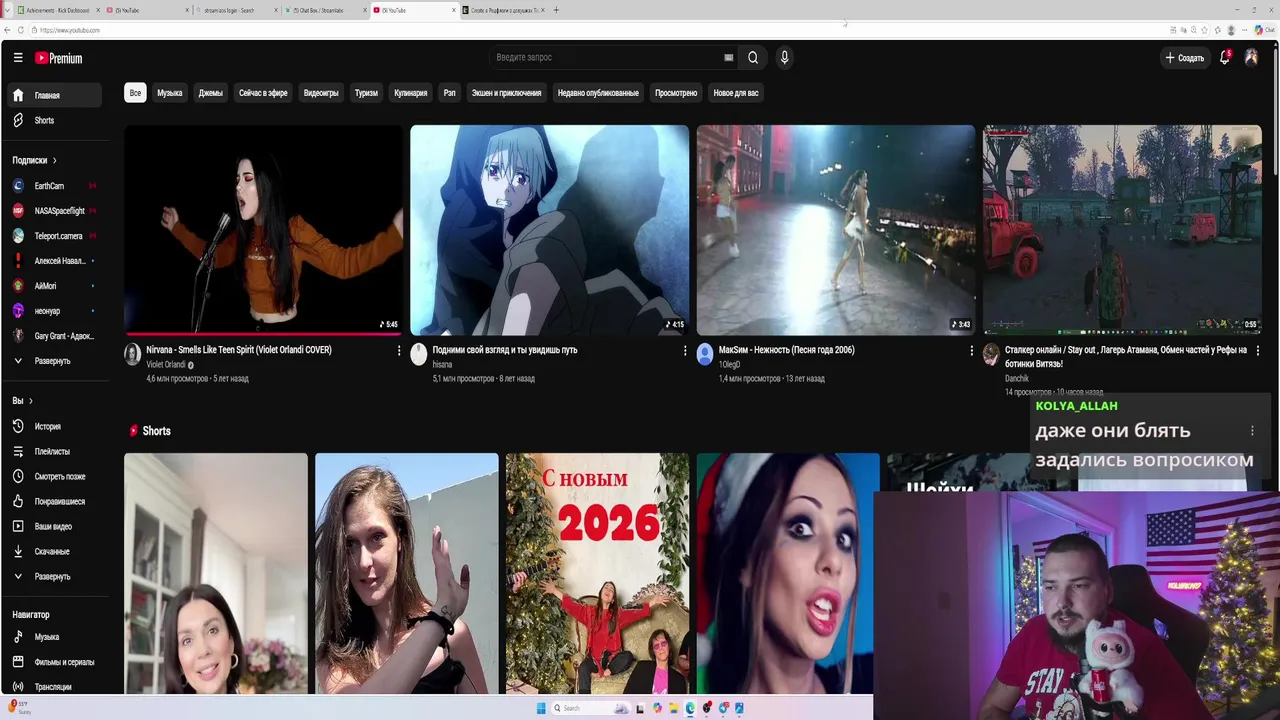This screenshot has height=720, width=1280.
Task: Open options menu for МакSим Нежность video
Action: coord(971,351)
